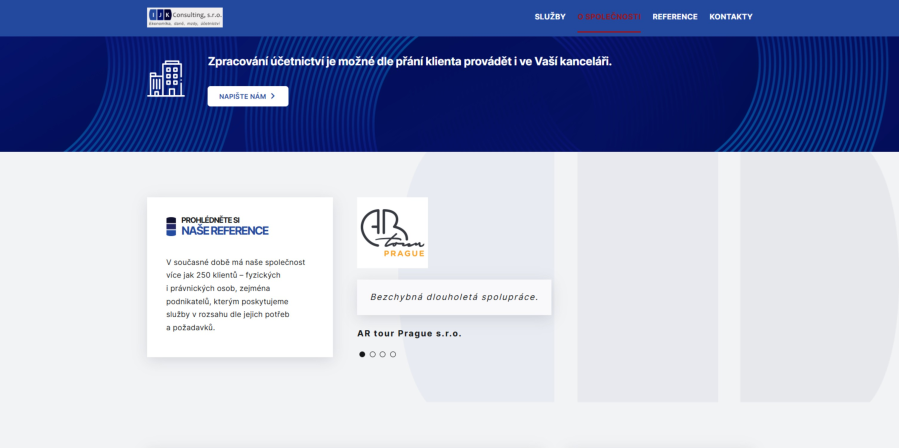Go to O SPOLEČNOSTI section
Screen dimensions: 899x448
(x=609, y=17)
